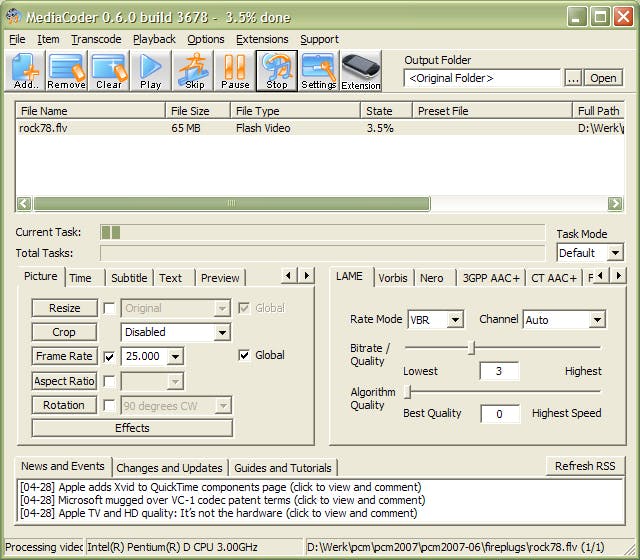Click the Remove item toolbar icon
The height and width of the screenshot is (560, 640).
[67, 71]
